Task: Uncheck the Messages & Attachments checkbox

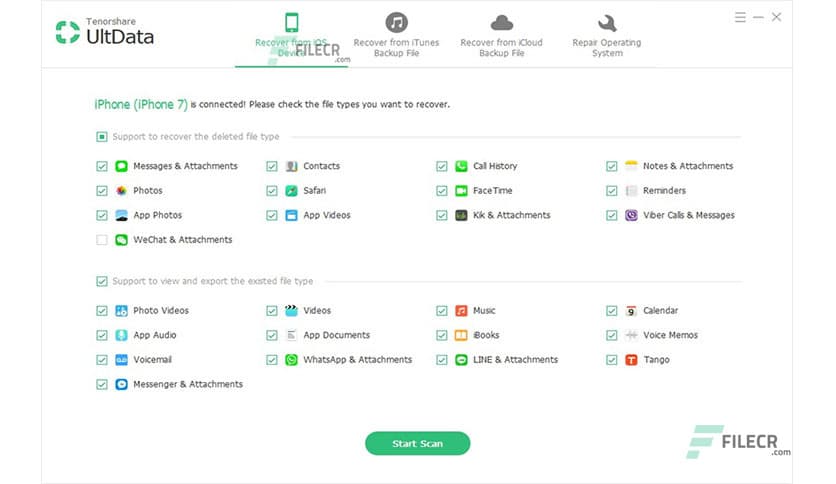Action: [102, 166]
